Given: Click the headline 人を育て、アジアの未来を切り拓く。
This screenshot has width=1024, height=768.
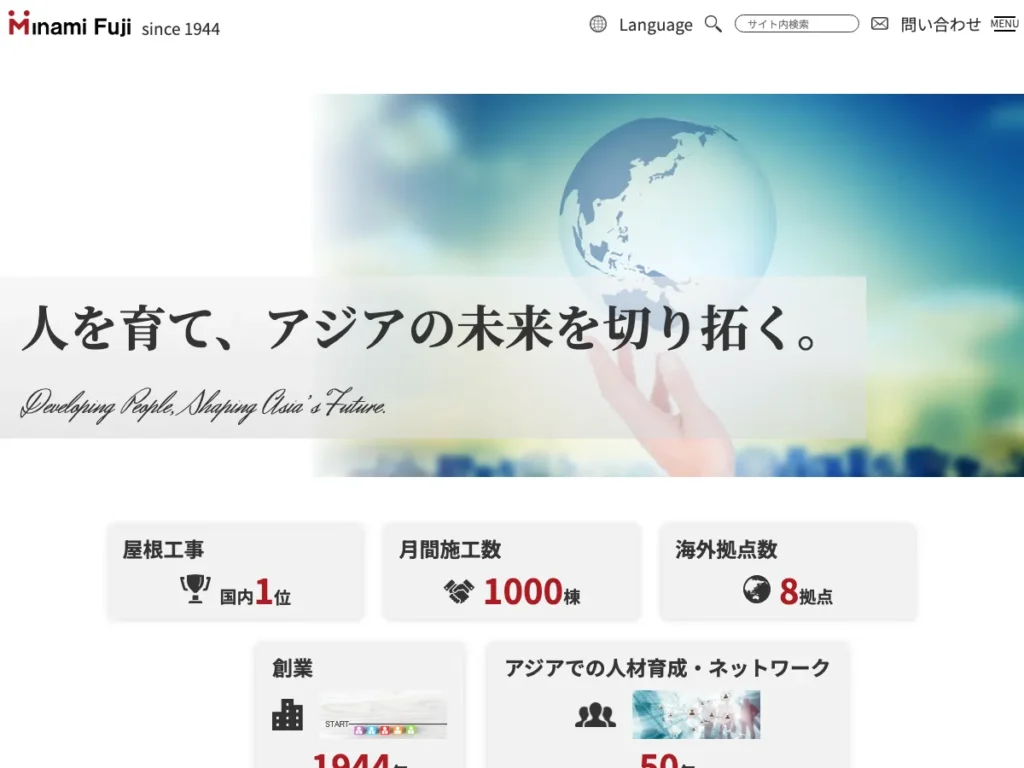Looking at the screenshot, I should click(x=420, y=328).
